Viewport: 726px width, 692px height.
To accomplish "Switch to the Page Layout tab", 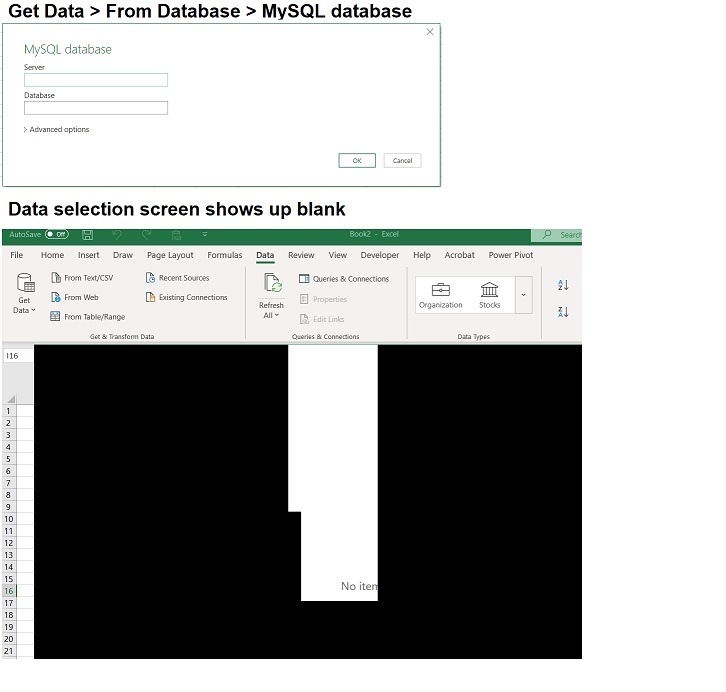I will click(170, 255).
